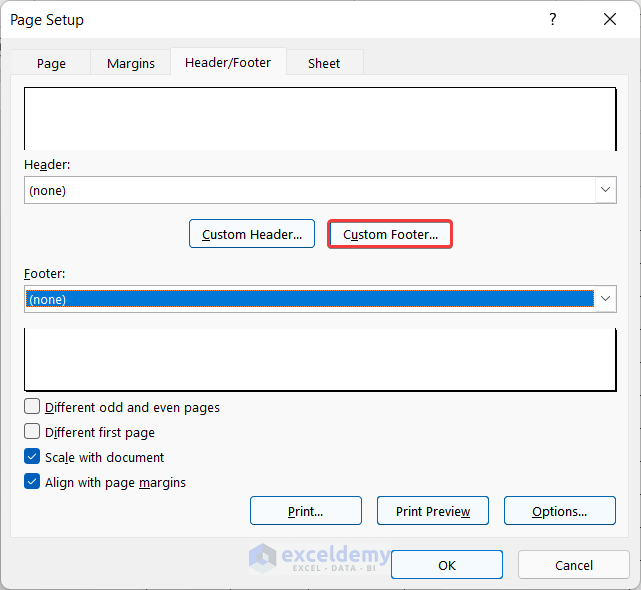Uncheck Scale with document
Image resolution: width=641 pixels, height=590 pixels.
pyautogui.click(x=33, y=457)
